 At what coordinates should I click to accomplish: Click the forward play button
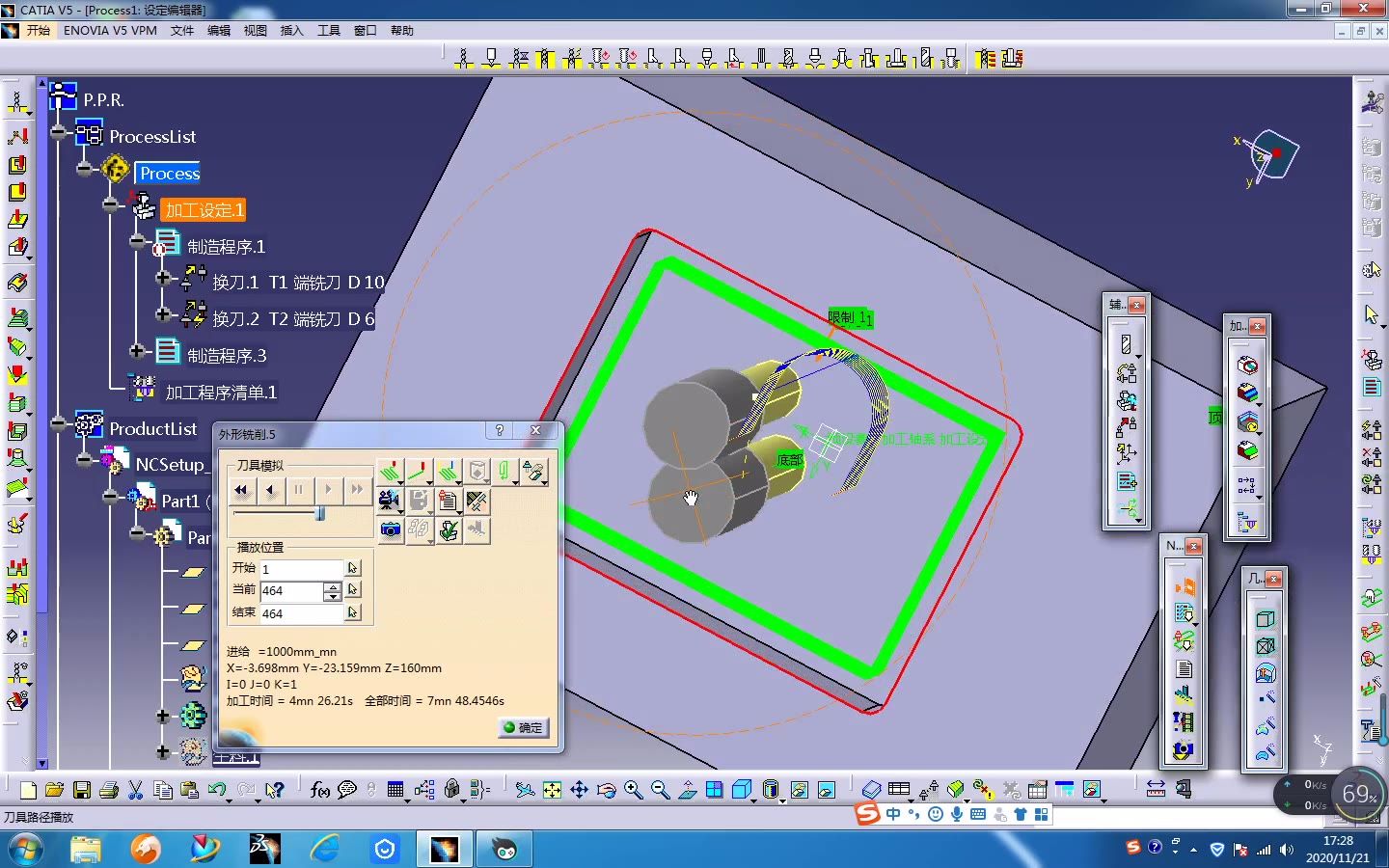328,490
